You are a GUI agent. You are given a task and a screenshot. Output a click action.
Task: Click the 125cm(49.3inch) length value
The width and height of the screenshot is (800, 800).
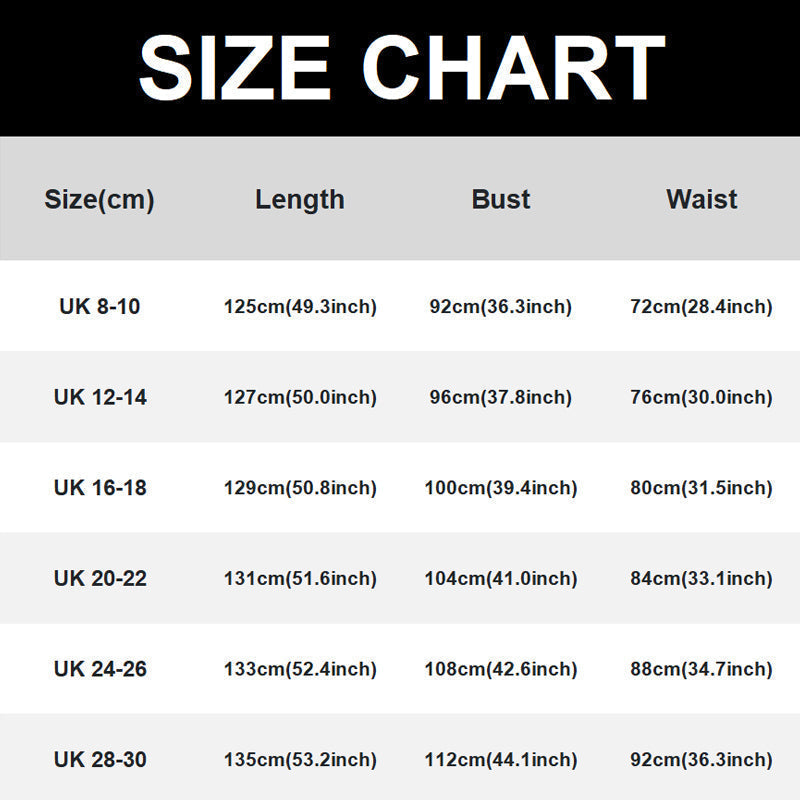pyautogui.click(x=300, y=307)
